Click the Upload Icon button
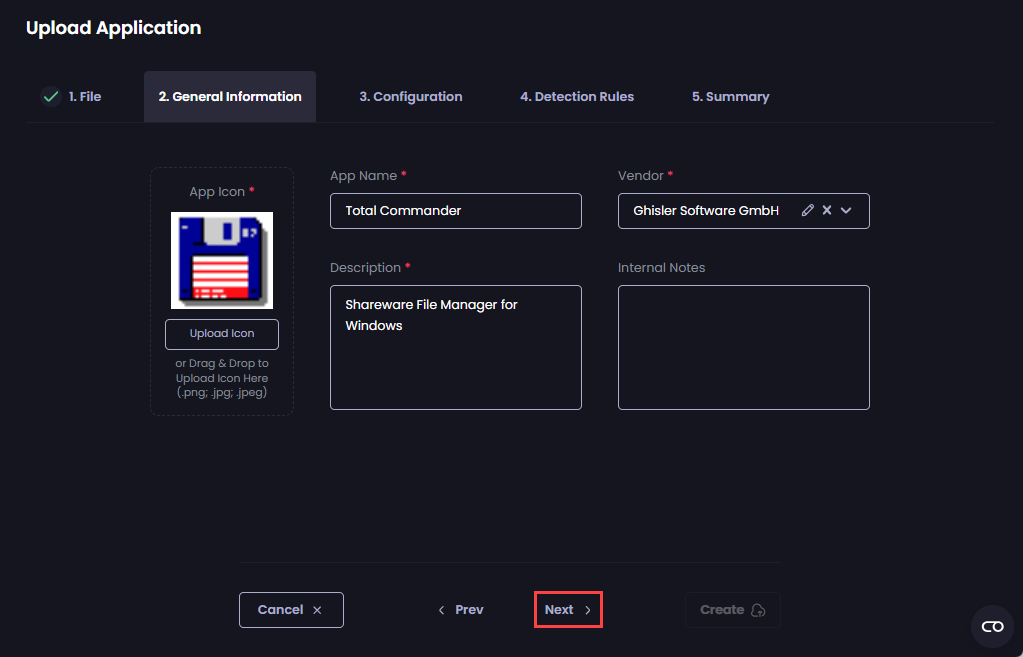Screen dimensions: 1023x657 (222, 334)
